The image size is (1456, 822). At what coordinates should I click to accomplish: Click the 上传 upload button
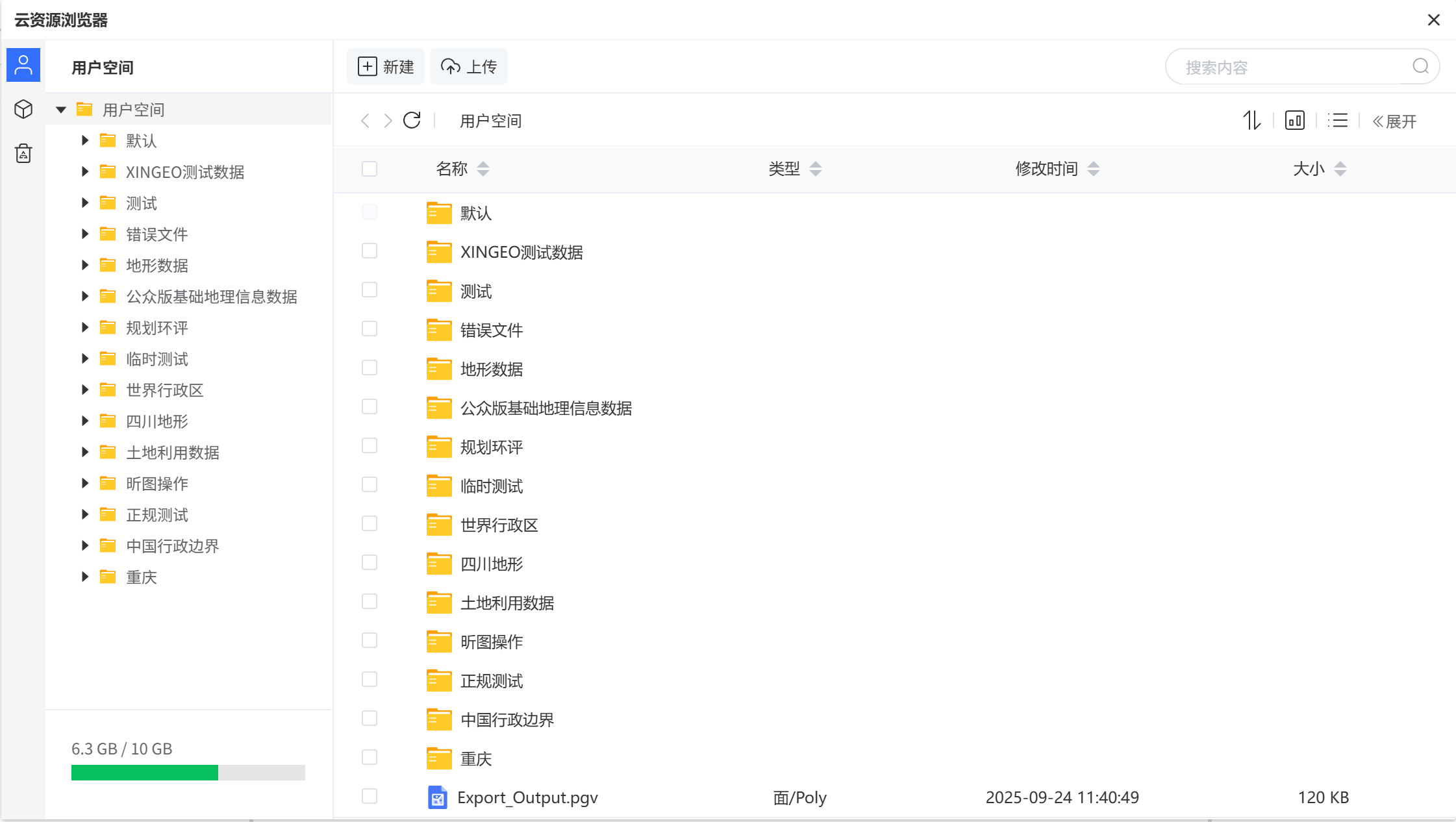(x=468, y=66)
